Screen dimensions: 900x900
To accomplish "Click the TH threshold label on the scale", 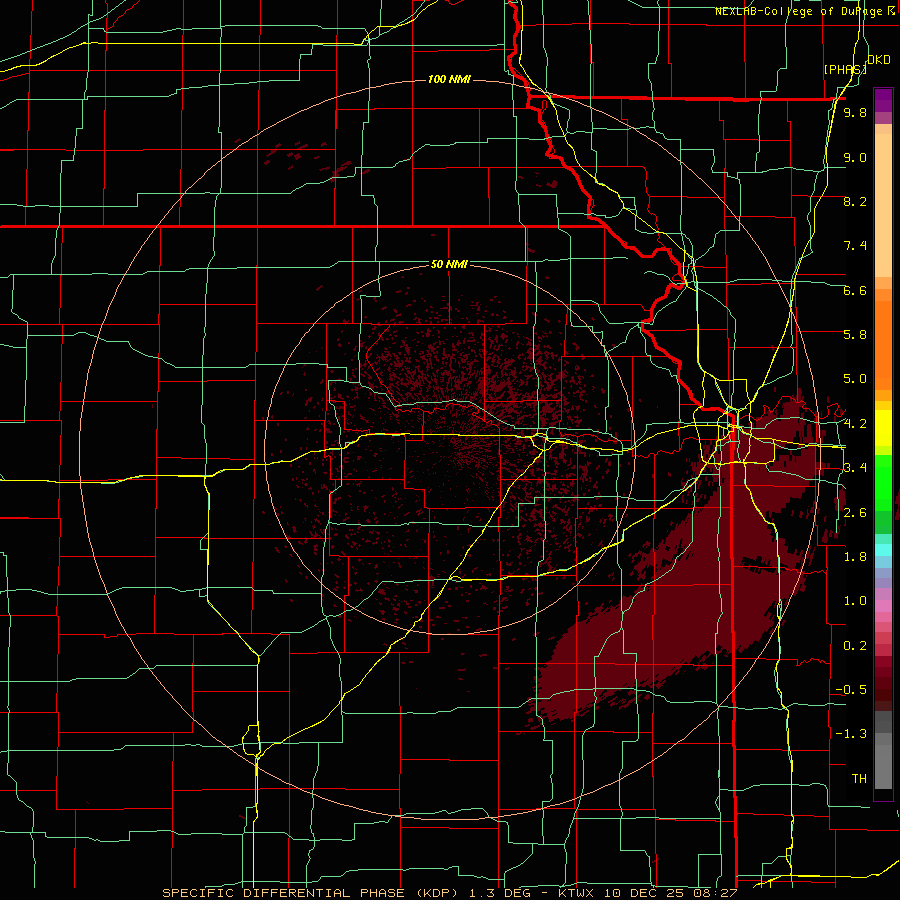I will click(x=859, y=779).
